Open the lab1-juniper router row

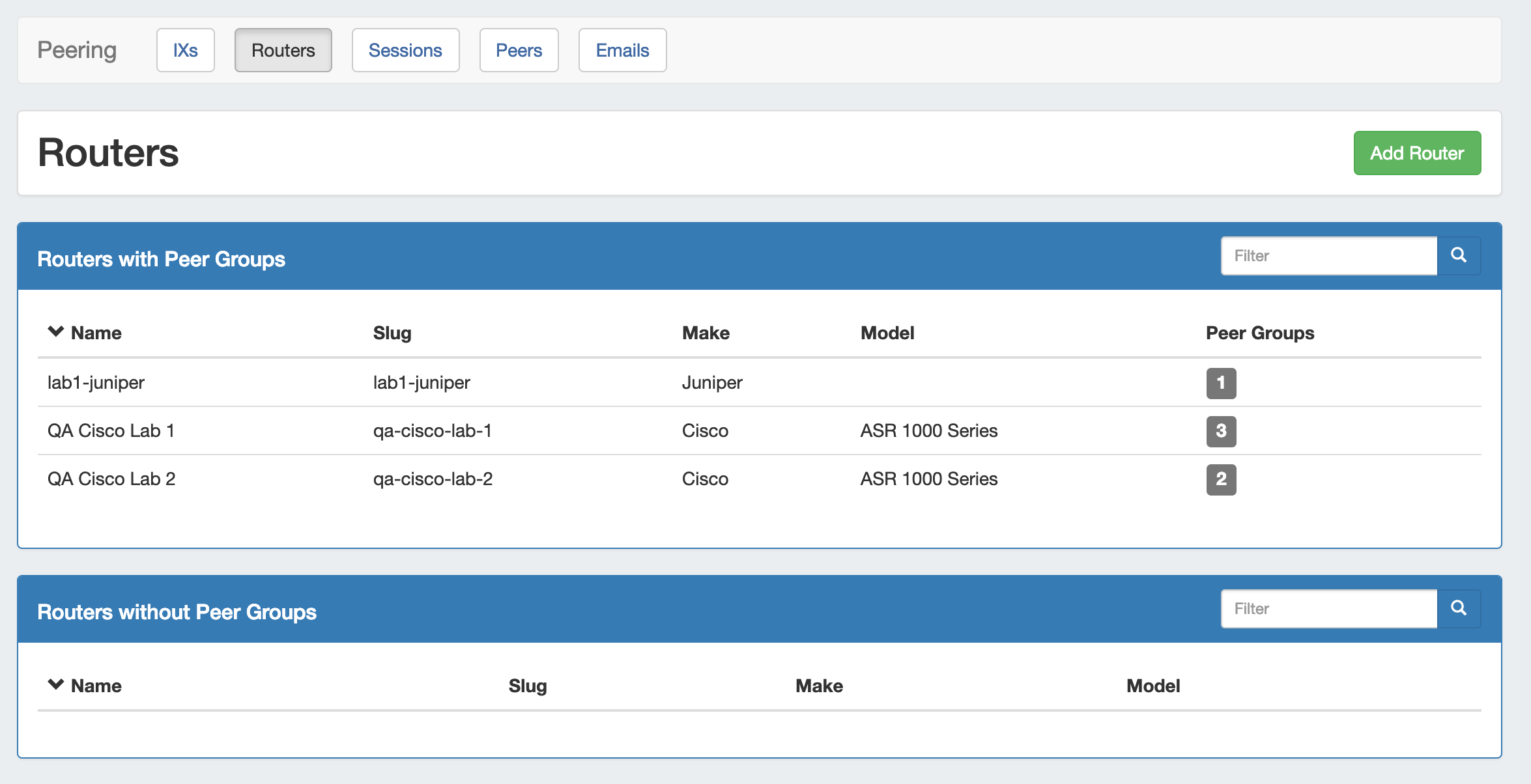click(x=96, y=382)
